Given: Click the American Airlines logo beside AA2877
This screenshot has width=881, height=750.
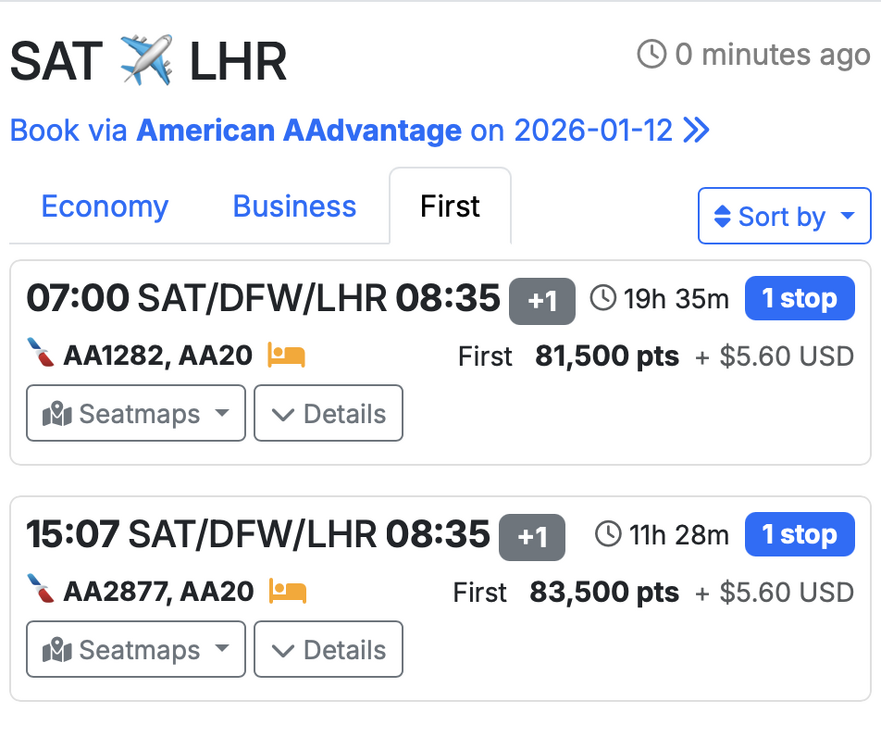Looking at the screenshot, I should (40, 591).
